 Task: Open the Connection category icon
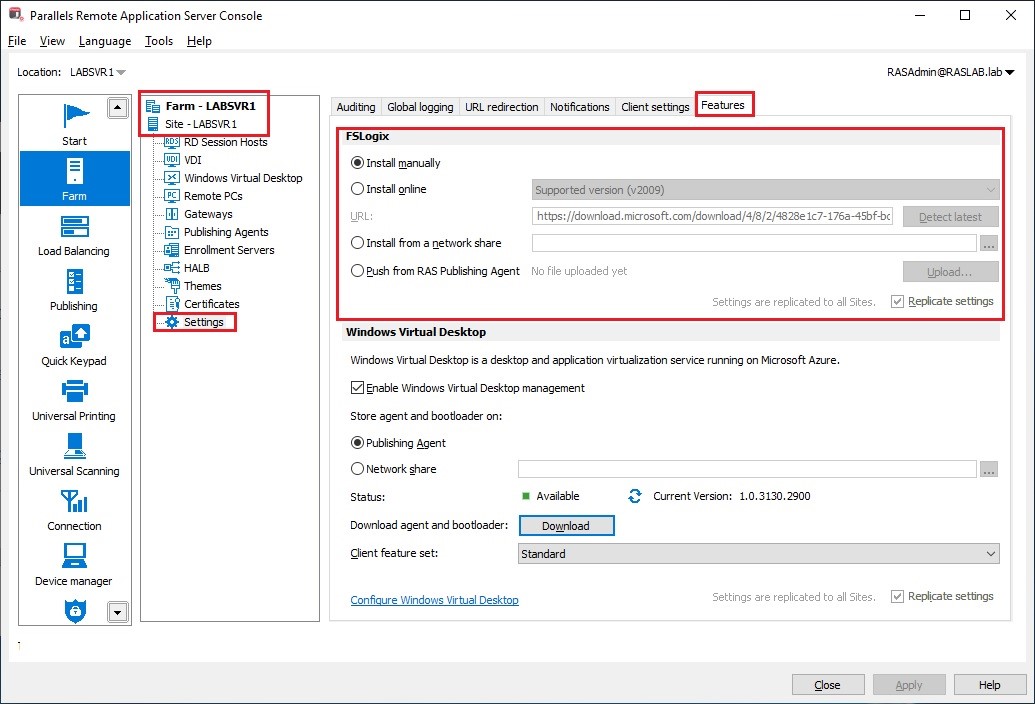75,501
